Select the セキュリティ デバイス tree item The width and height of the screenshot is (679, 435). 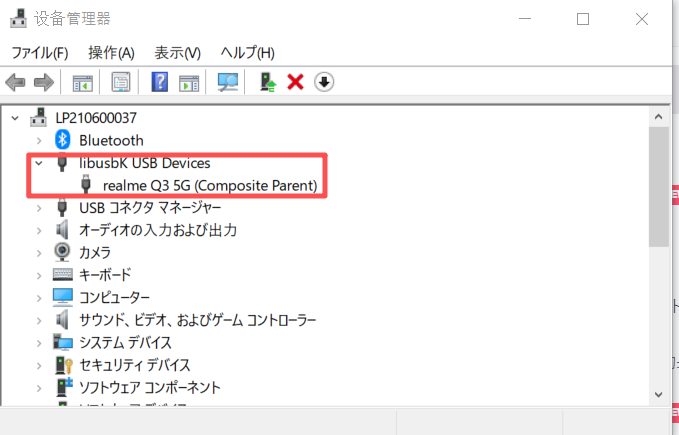click(135, 365)
